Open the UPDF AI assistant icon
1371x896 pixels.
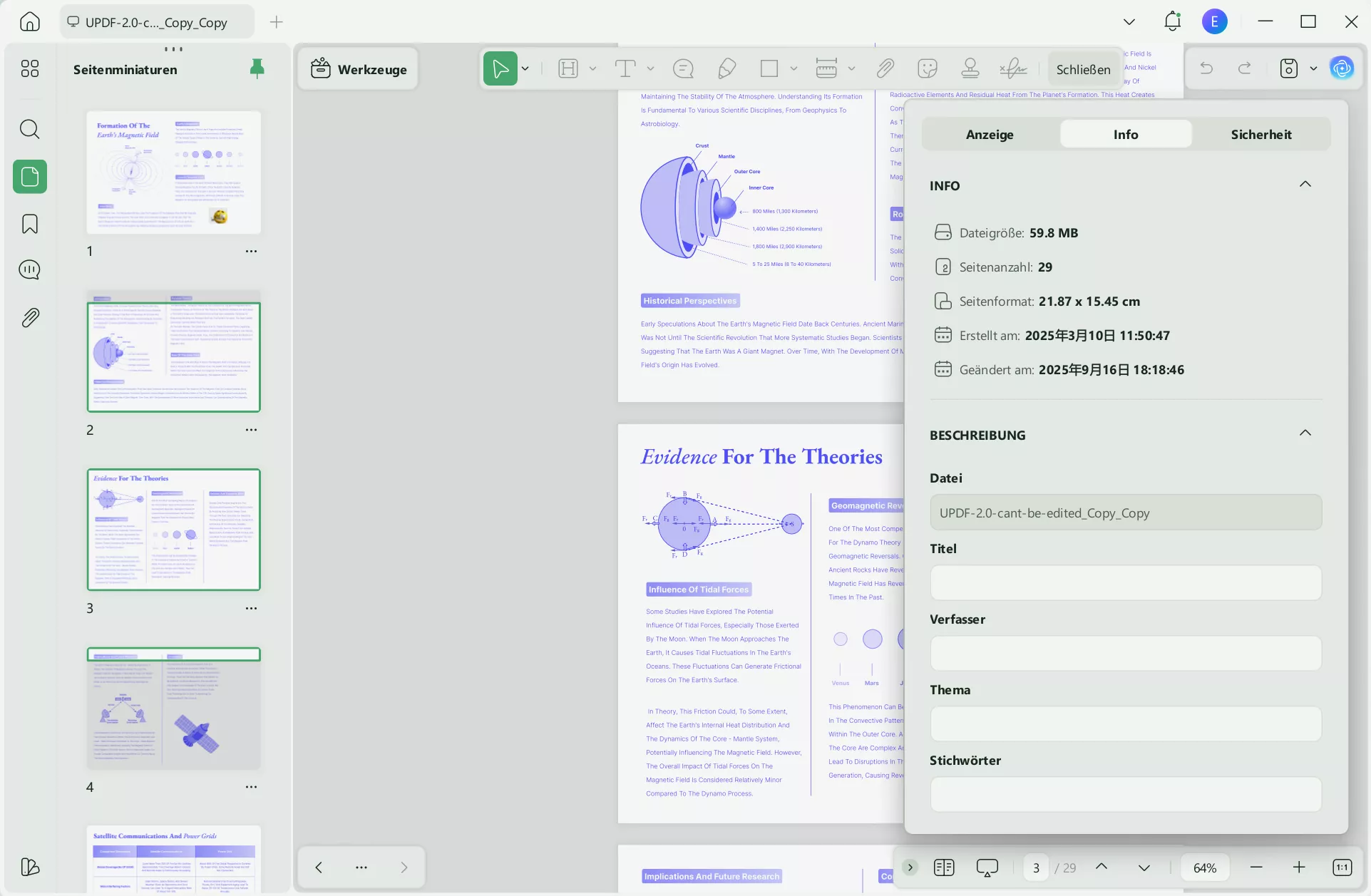coord(1342,68)
